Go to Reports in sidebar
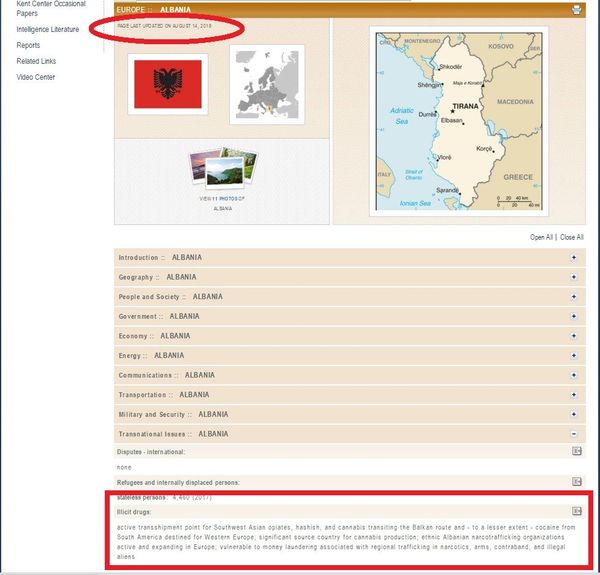 coord(28,45)
